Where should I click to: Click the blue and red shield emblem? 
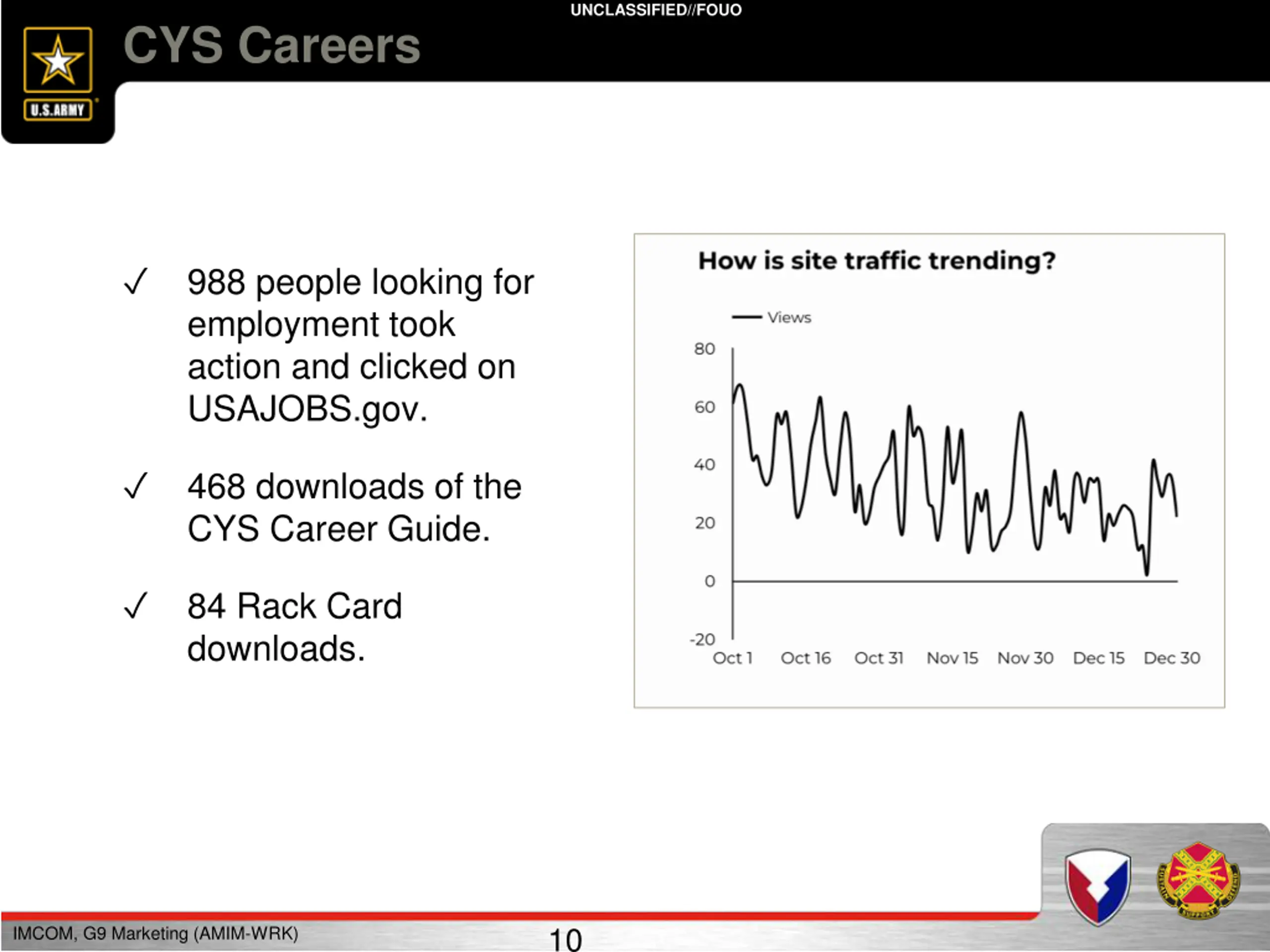[1097, 887]
